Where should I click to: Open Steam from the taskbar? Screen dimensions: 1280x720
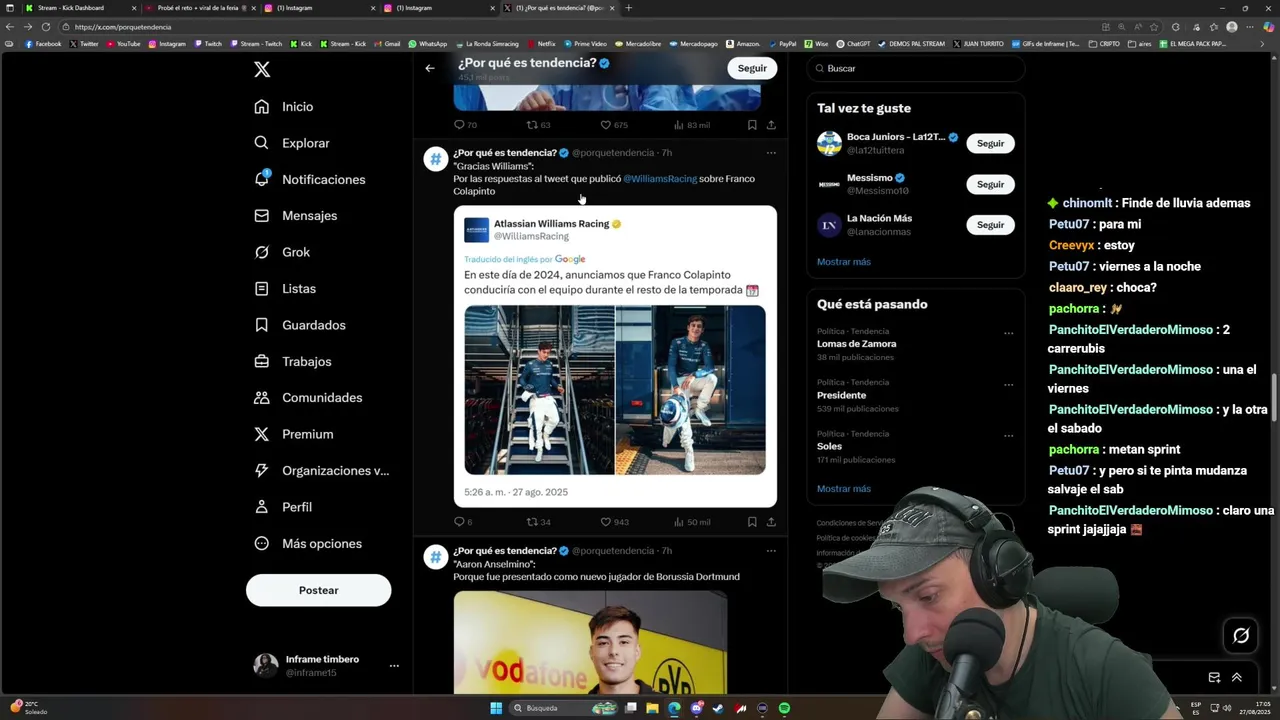[x=718, y=708]
